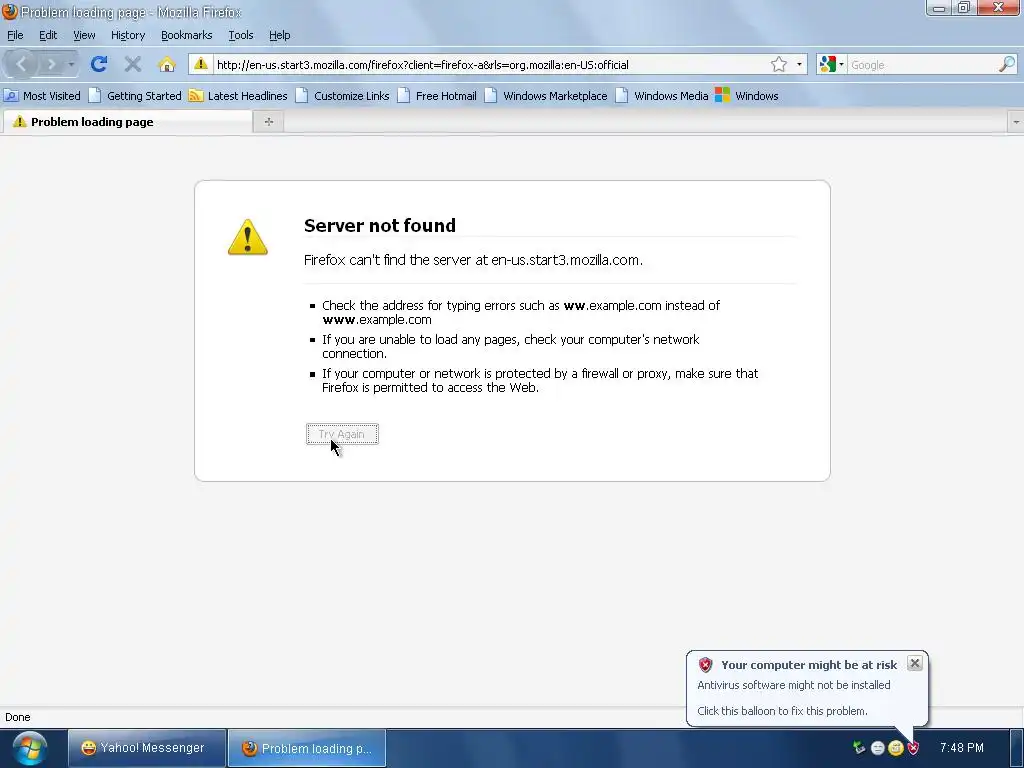Click the Try Again button
Viewport: 1024px width, 768px height.
(x=342, y=434)
